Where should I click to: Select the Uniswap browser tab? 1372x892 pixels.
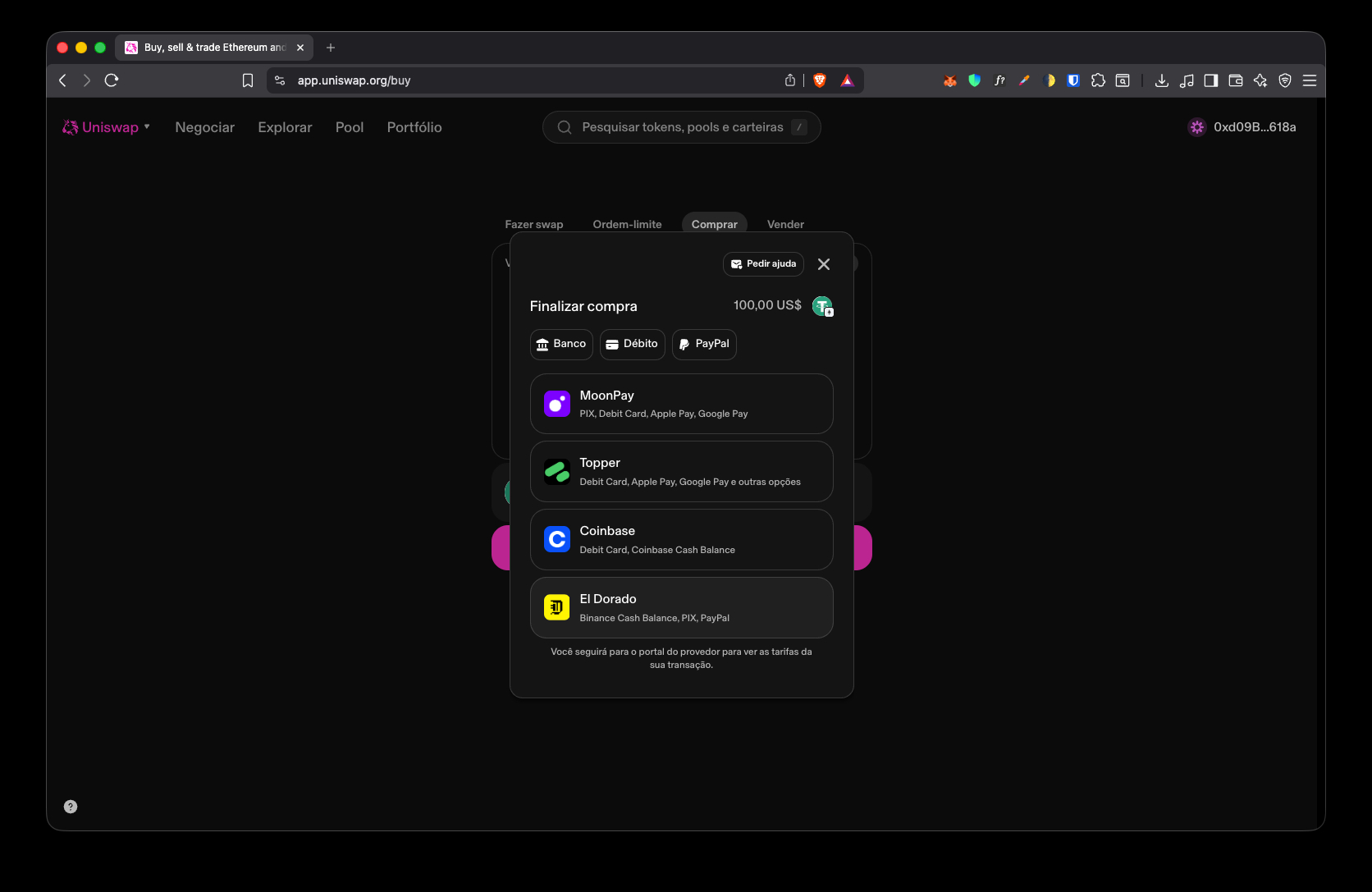(214, 48)
